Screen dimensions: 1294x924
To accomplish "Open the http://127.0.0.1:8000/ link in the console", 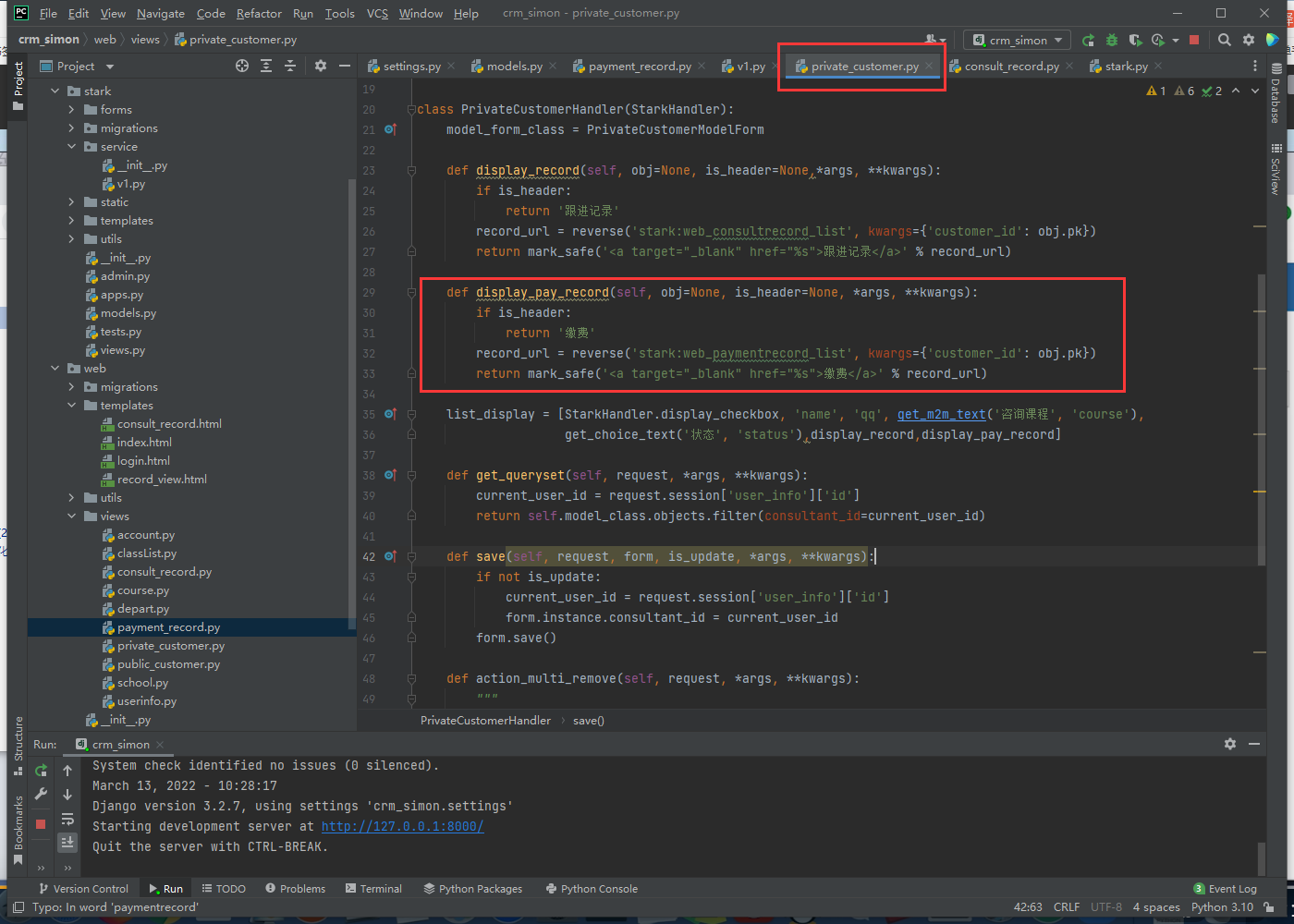I will pos(402,826).
